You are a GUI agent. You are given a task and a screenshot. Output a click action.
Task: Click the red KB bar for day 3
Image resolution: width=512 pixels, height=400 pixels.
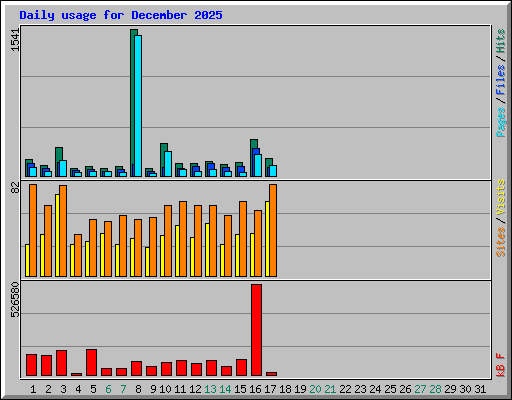[61, 363]
